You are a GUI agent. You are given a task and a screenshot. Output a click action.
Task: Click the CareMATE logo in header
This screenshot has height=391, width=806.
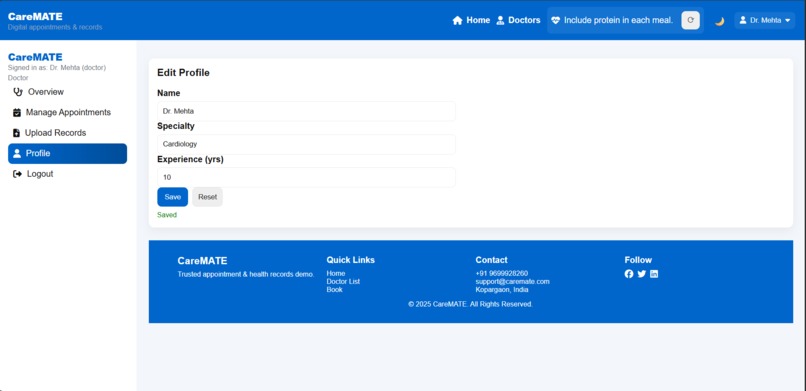tap(35, 16)
